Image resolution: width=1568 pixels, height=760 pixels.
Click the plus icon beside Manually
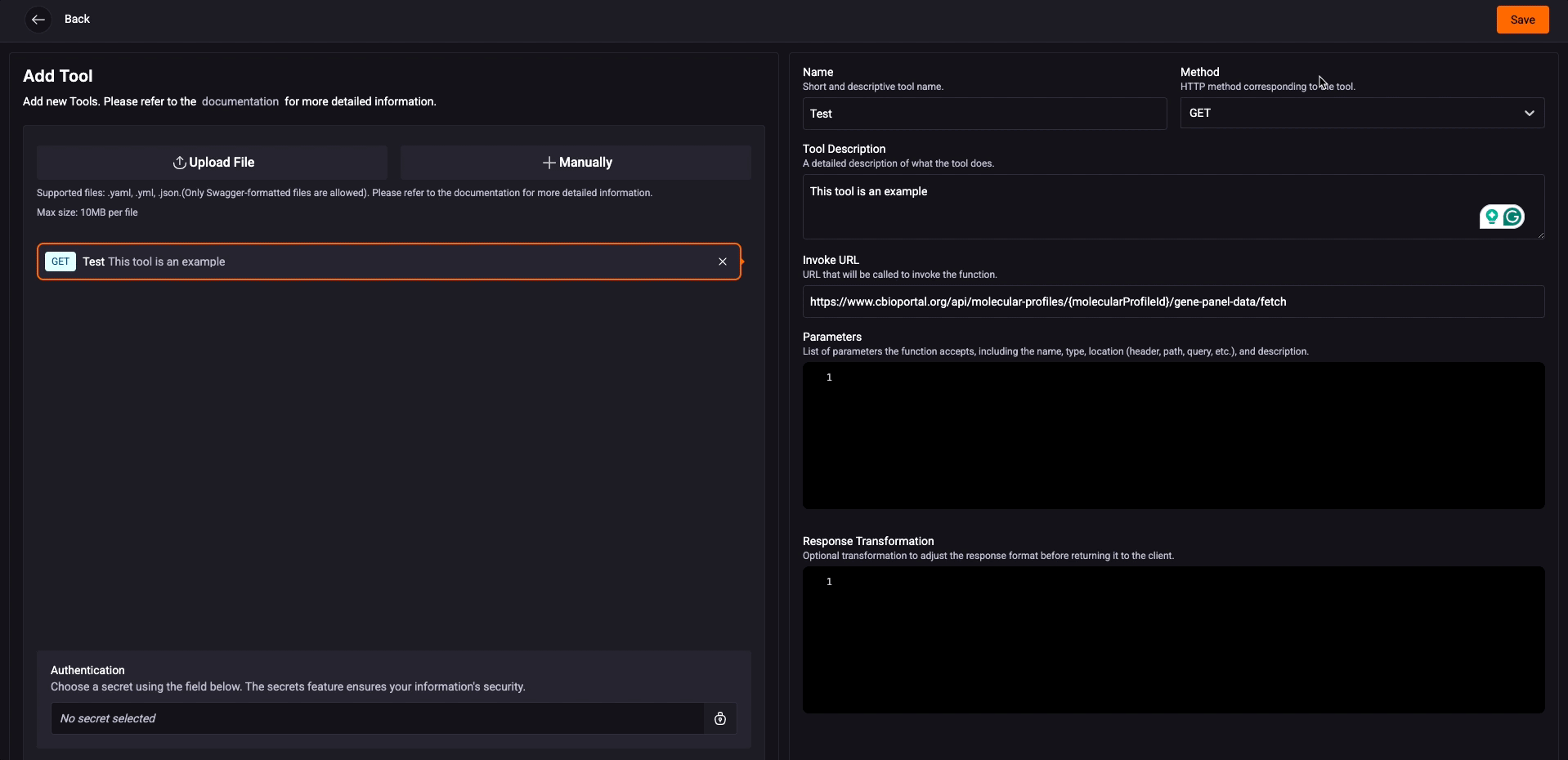point(549,163)
